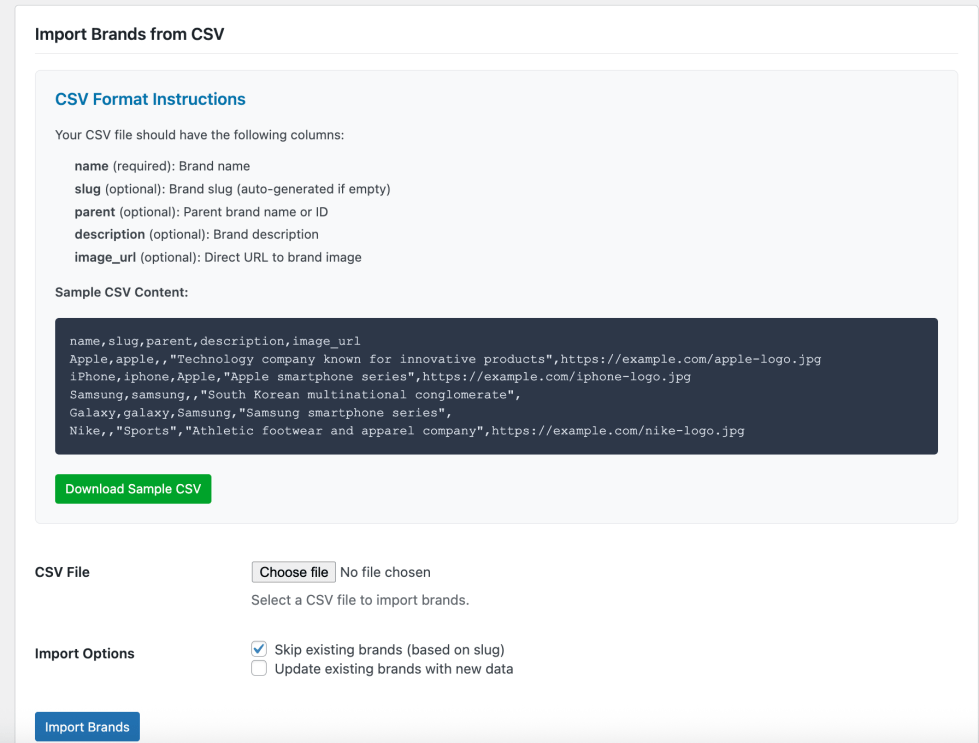The image size is (979, 743).
Task: Click the 'No file chosen' text
Action: click(385, 572)
